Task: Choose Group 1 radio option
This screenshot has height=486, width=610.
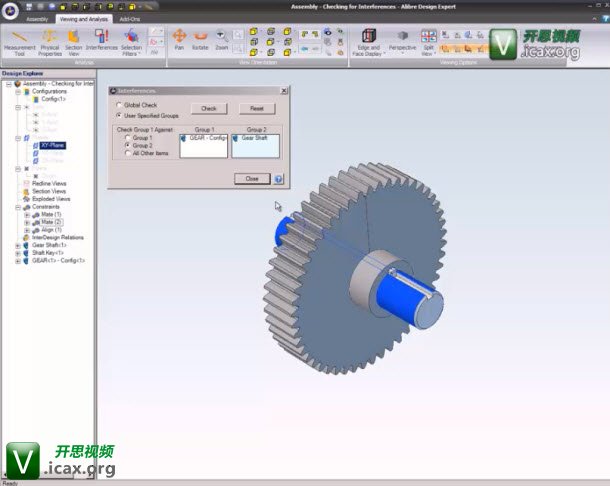Action: 128,137
